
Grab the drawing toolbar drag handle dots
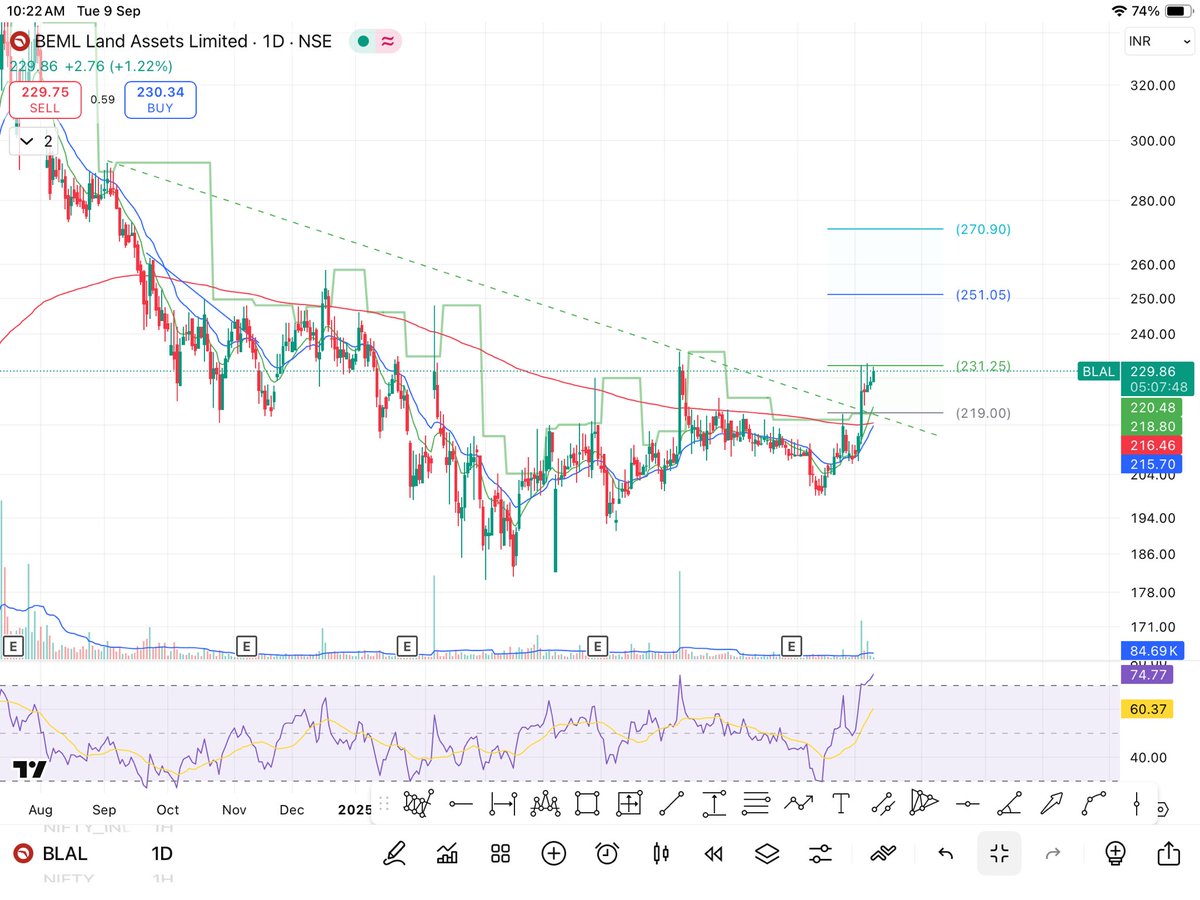(x=386, y=803)
